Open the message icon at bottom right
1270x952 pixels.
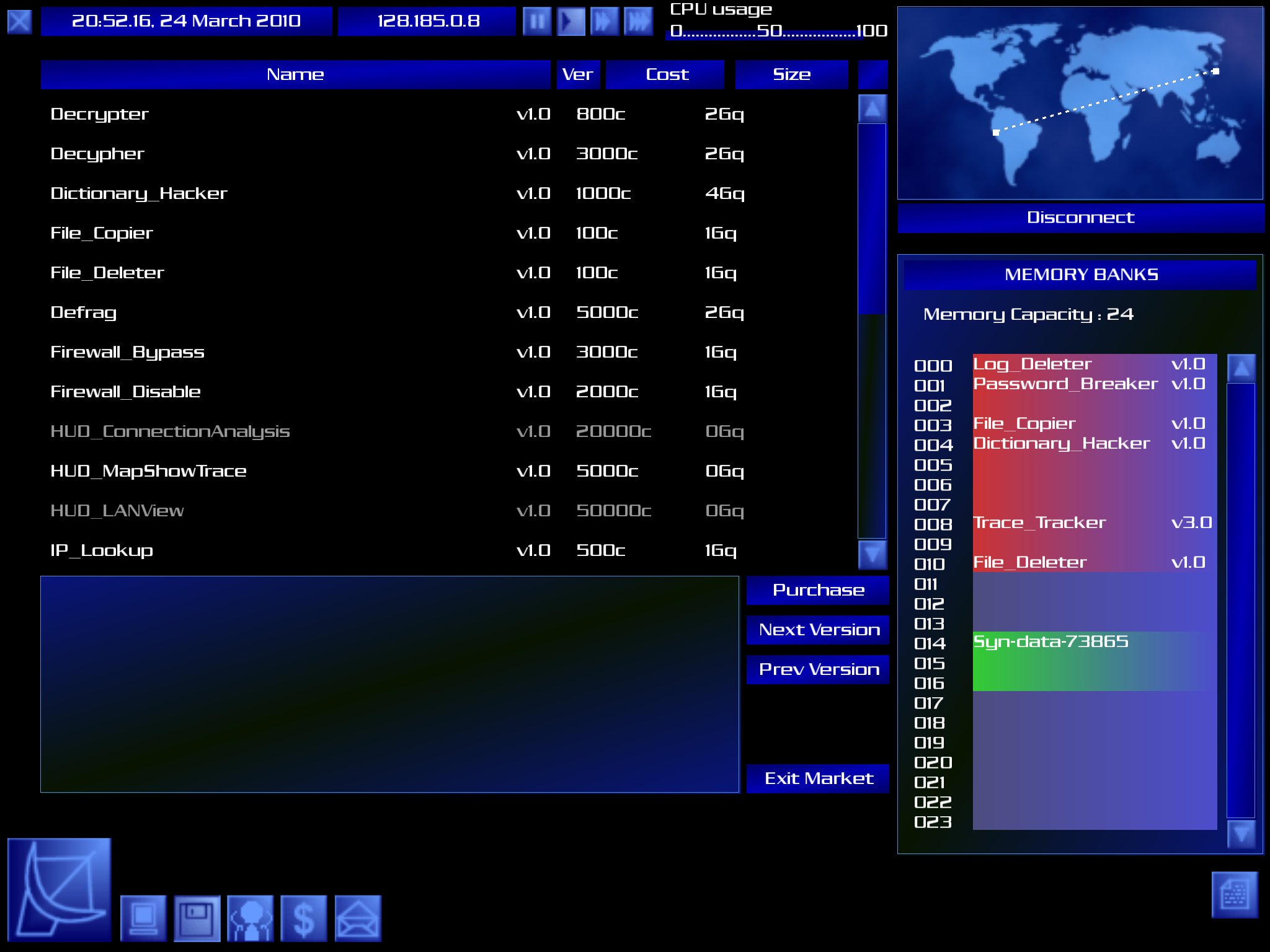1234,894
